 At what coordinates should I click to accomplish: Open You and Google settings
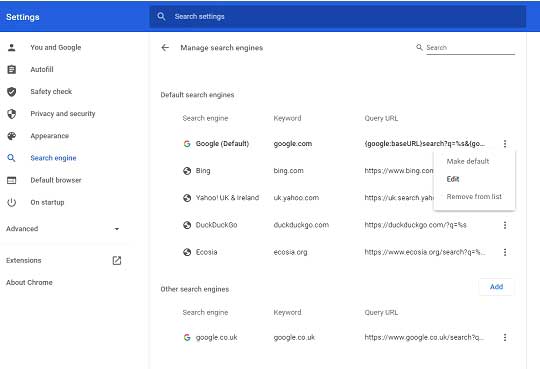(56, 48)
